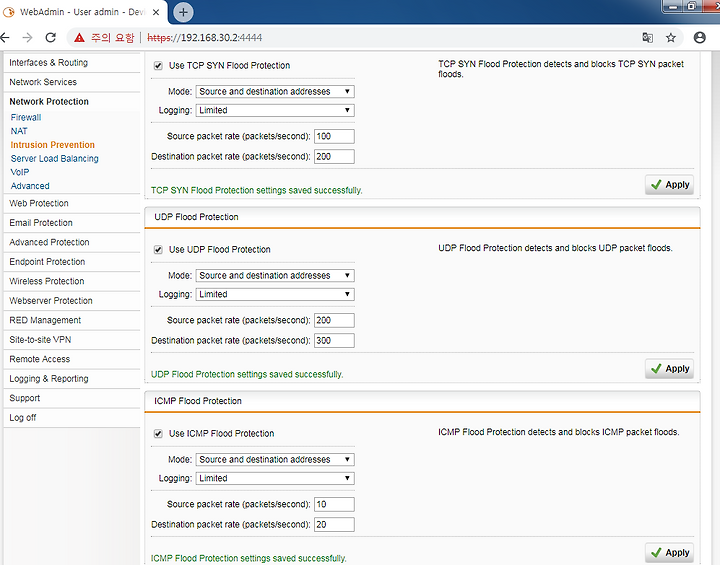Image resolution: width=720 pixels, height=565 pixels.
Task: Click the browser back arrow
Action: (x=5, y=38)
